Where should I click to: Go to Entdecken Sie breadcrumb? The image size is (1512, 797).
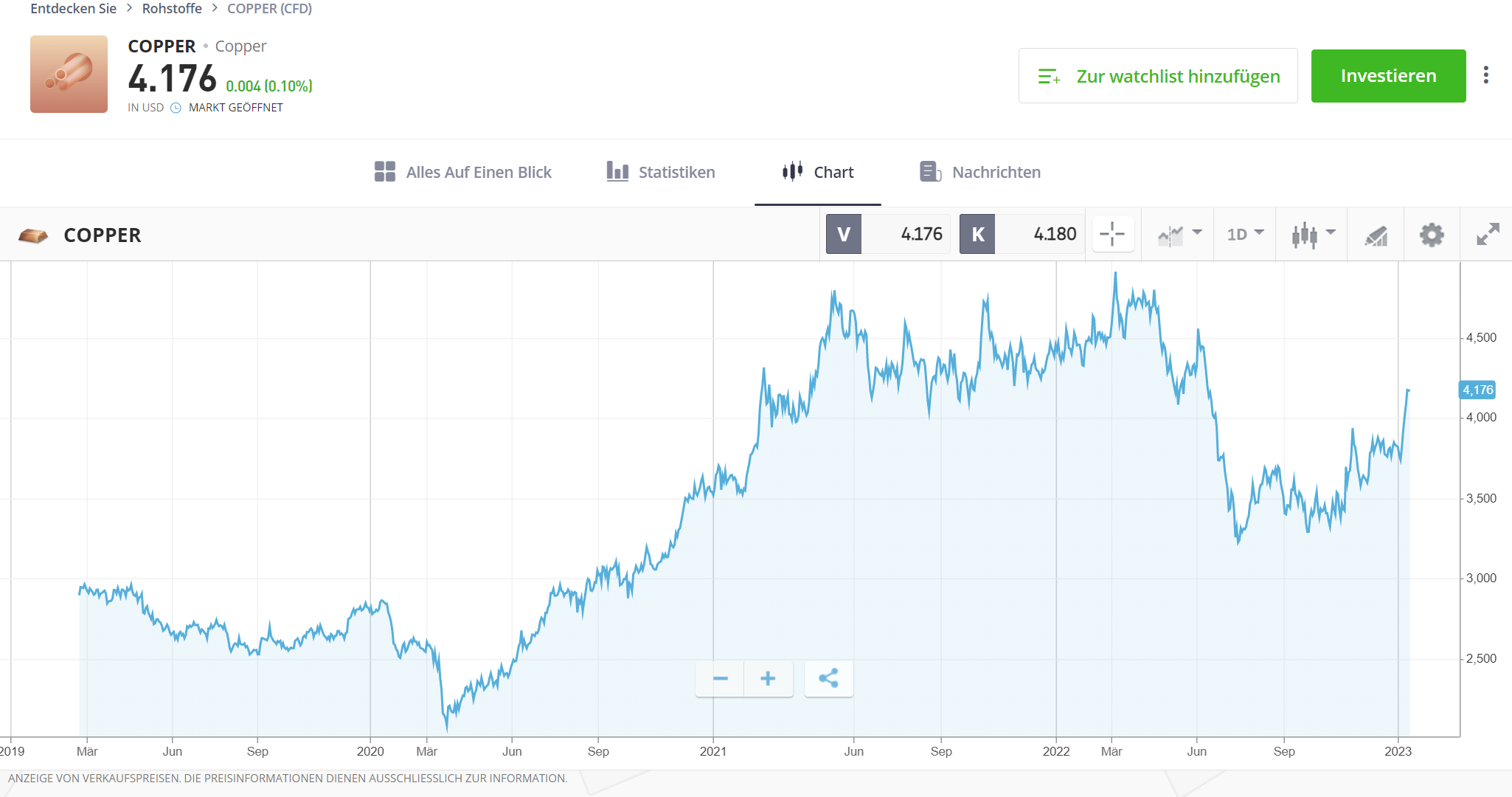click(x=73, y=9)
